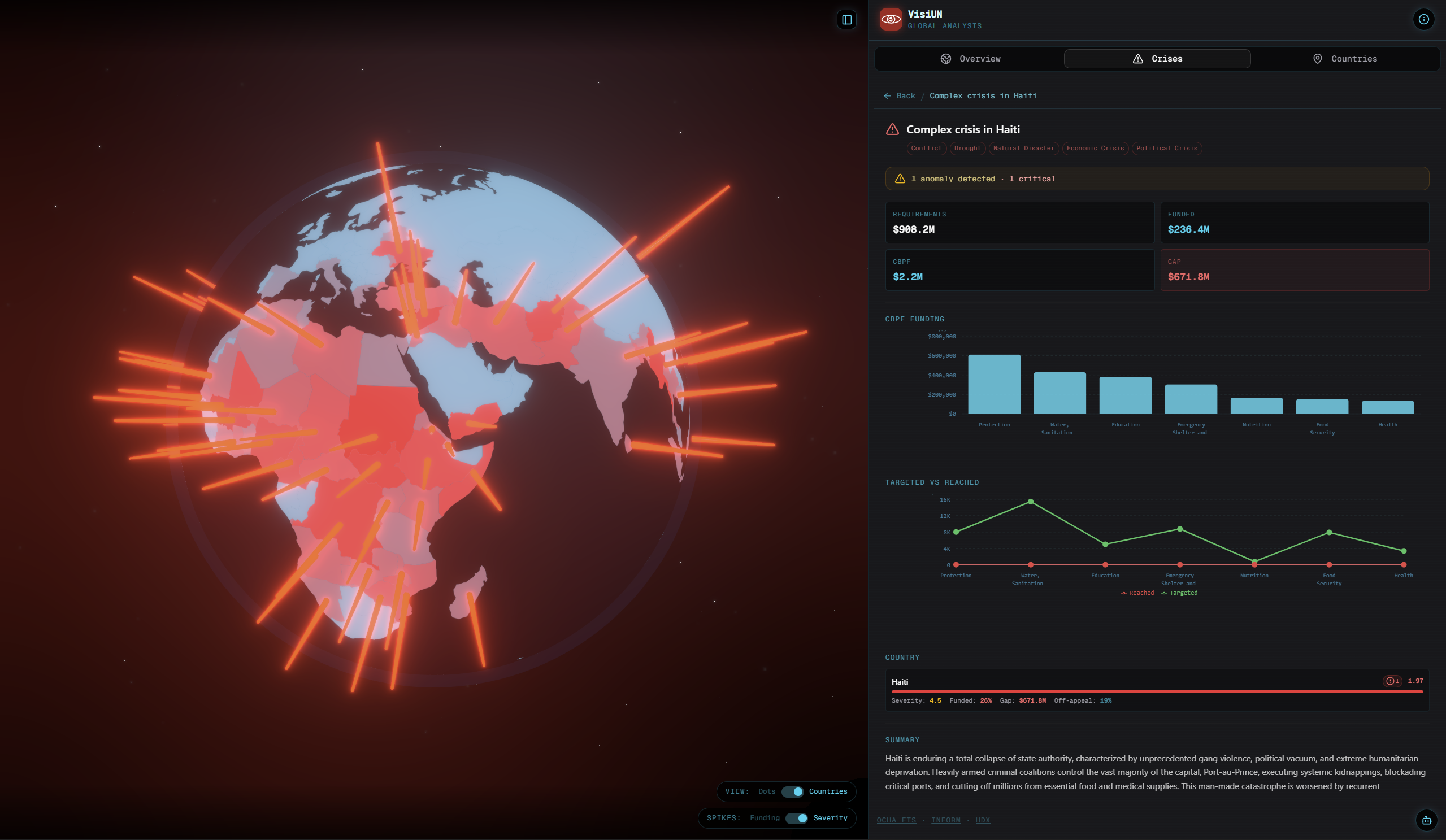Click the red crisis alert icon
Image resolution: width=1446 pixels, height=840 pixels.
click(x=892, y=130)
